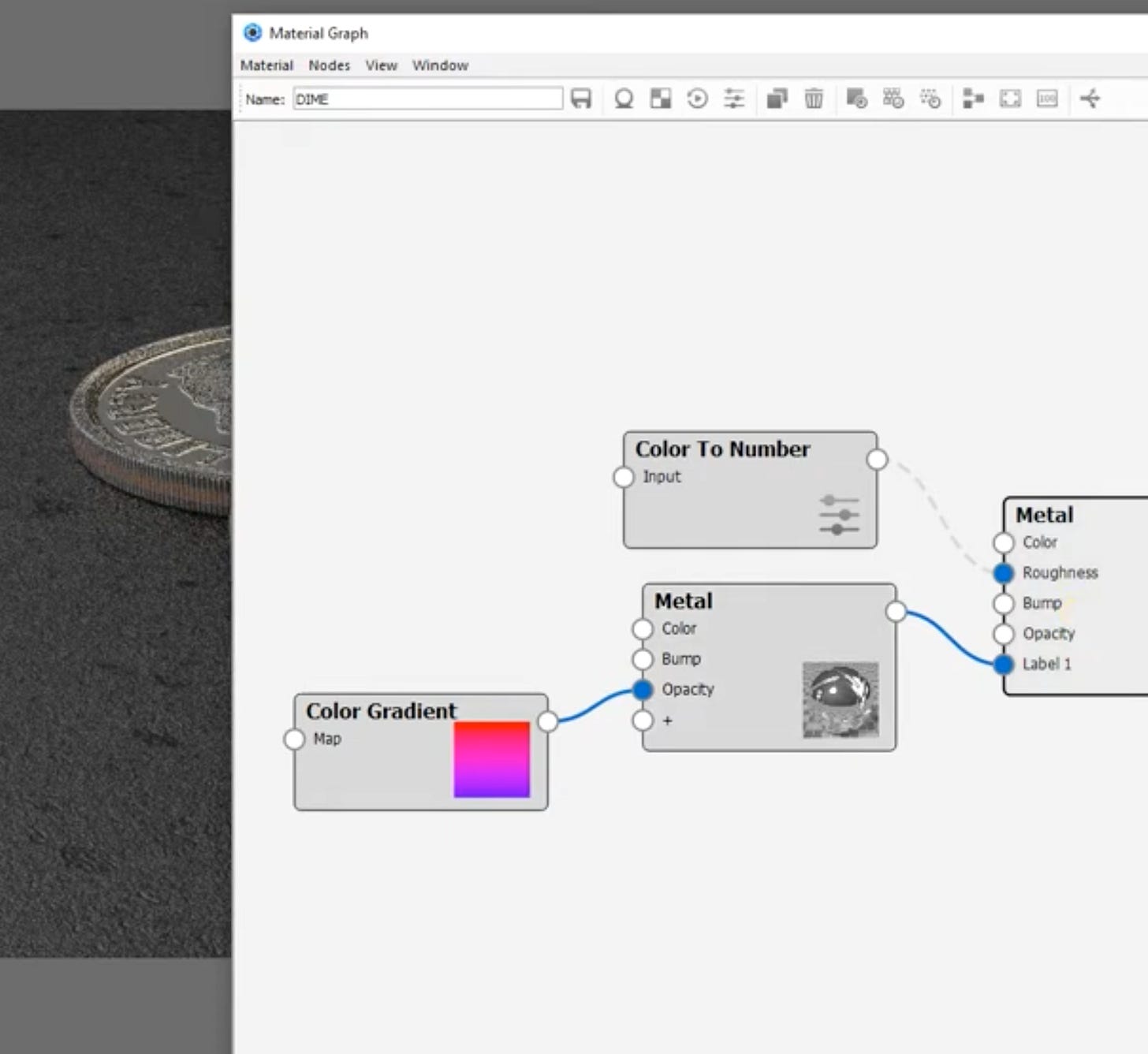This screenshot has width=1148, height=1054.
Task: Toggle the Roughness input on Metal node
Action: pyautogui.click(x=1004, y=572)
